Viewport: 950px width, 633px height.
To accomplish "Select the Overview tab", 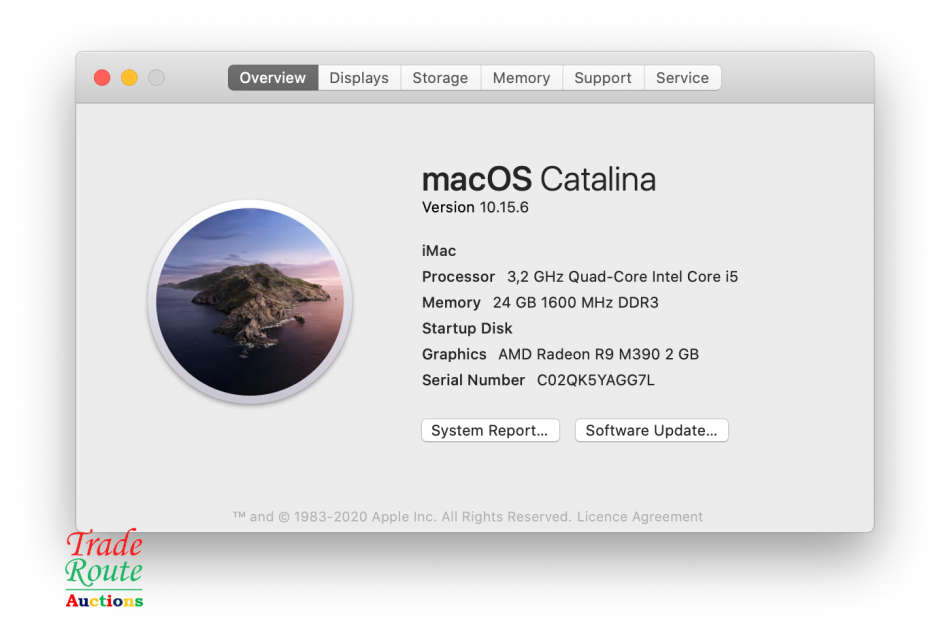I will (x=272, y=77).
